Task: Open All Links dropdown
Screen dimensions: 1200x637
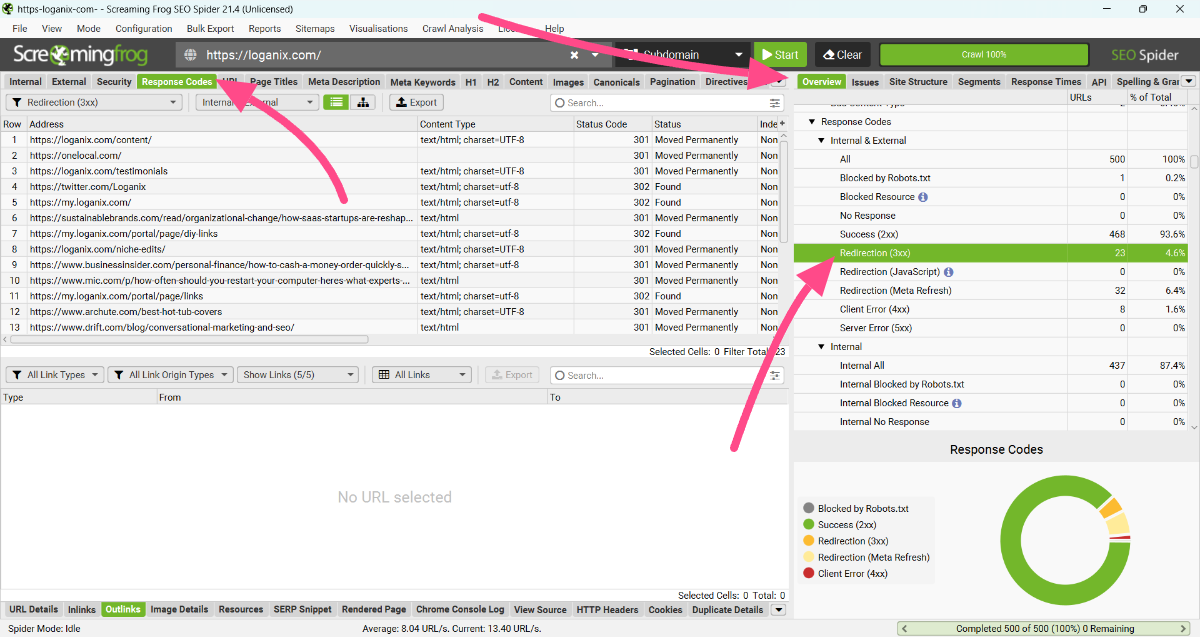Action: click(421, 375)
